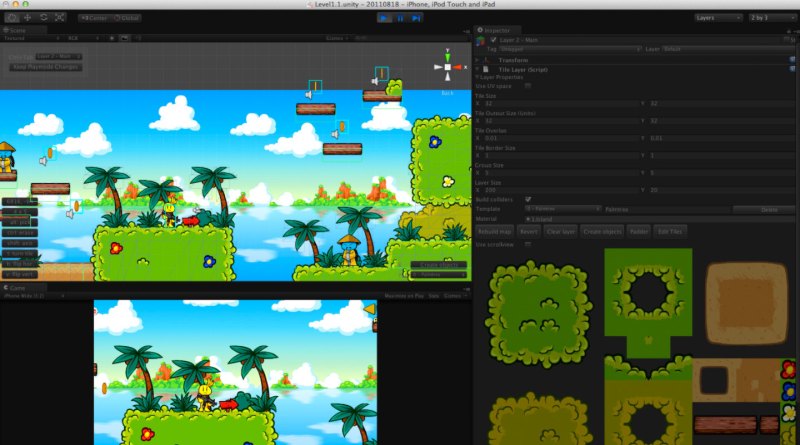Select the green bush tile in tile palette
The height and width of the screenshot is (445, 800).
pos(538,314)
